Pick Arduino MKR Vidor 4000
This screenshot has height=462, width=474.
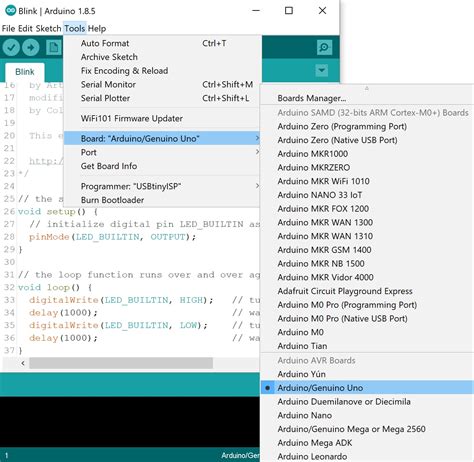tap(367, 277)
